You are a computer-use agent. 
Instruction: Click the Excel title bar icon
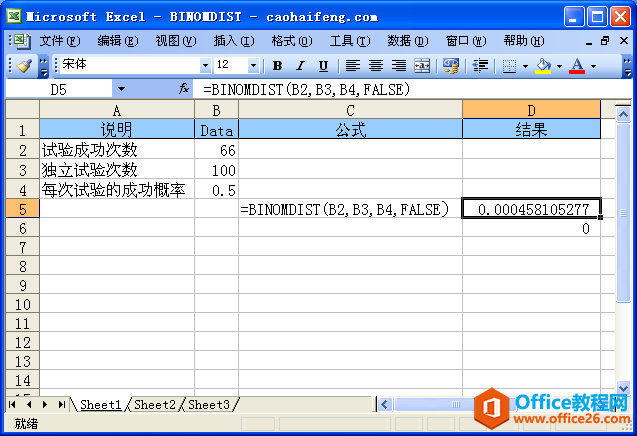(14, 16)
